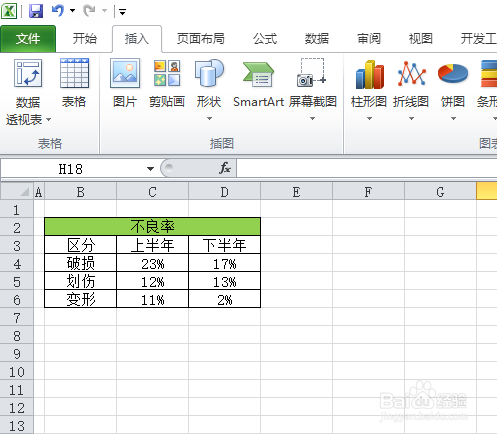Image resolution: width=497 pixels, height=434 pixels.
Task: Select the 下半年 header cell
Action: (x=224, y=245)
